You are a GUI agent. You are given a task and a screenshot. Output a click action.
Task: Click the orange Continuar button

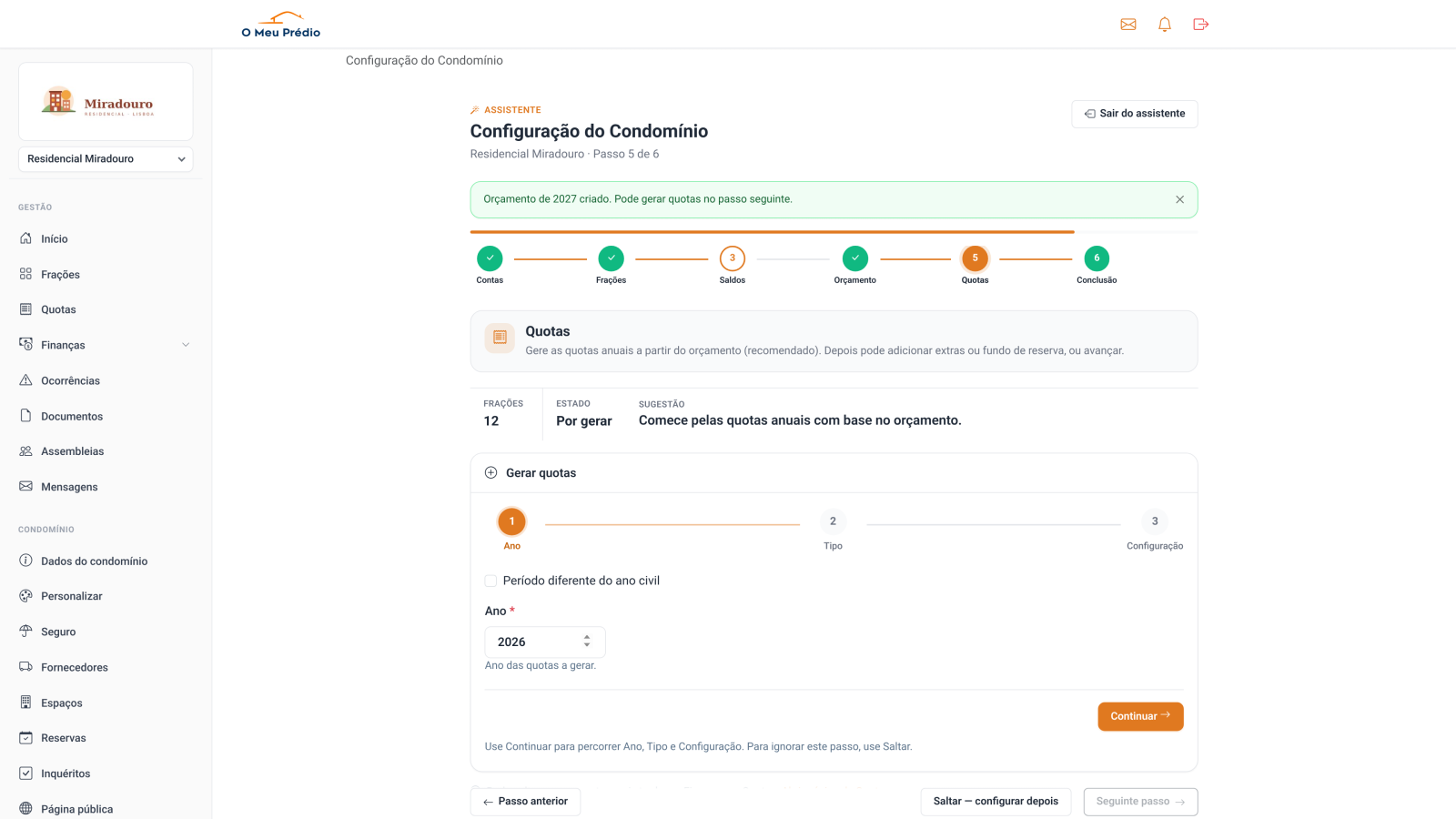coord(1140,716)
